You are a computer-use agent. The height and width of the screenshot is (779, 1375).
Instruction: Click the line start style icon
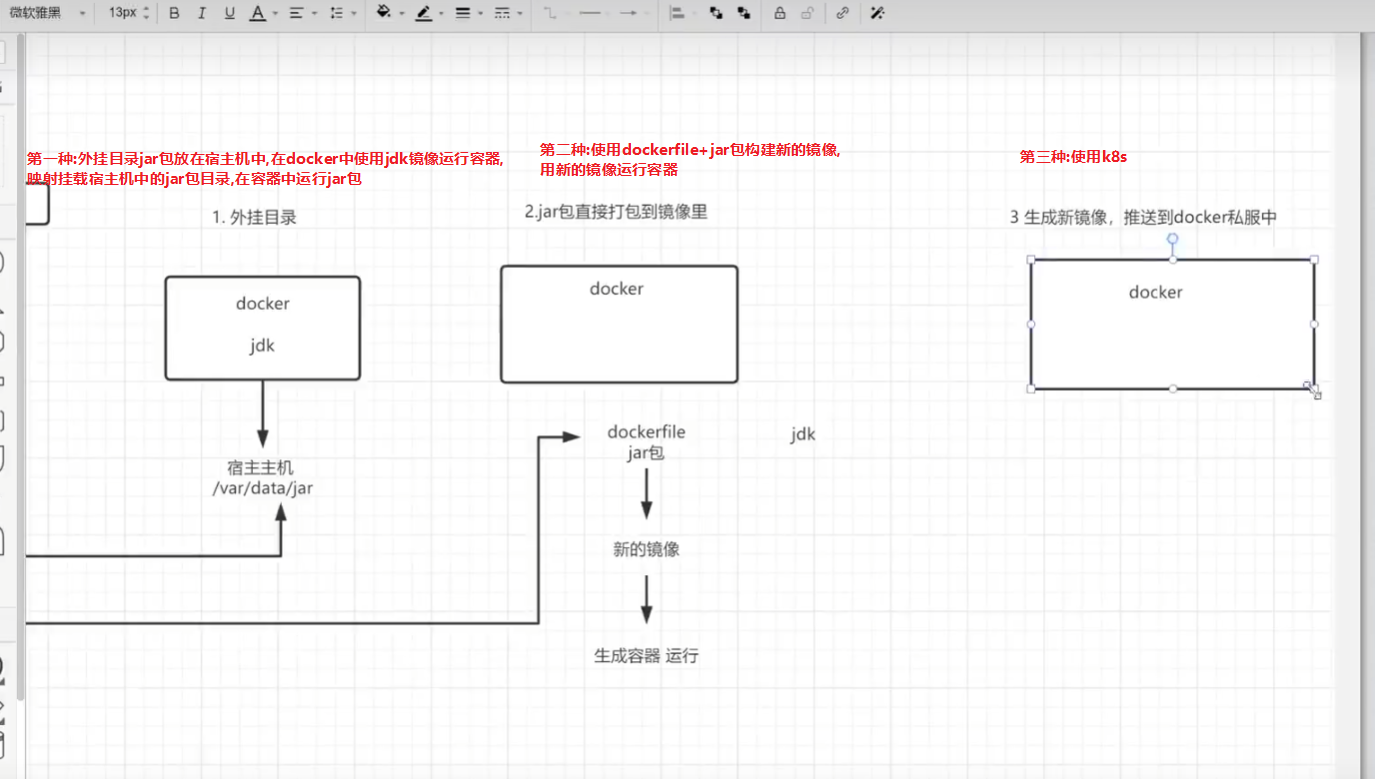(590, 13)
